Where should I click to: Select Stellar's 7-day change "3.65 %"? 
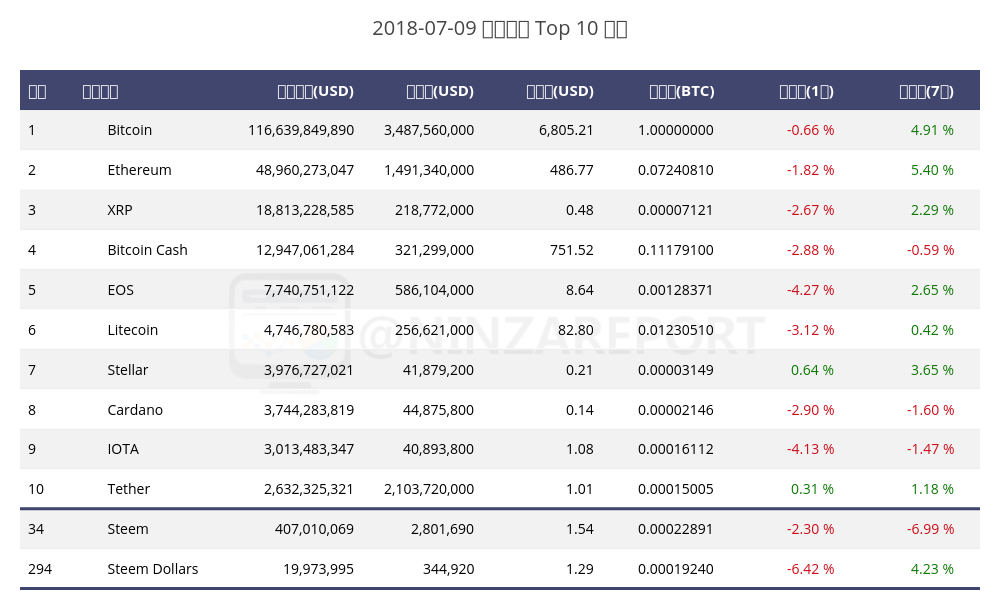click(x=932, y=370)
